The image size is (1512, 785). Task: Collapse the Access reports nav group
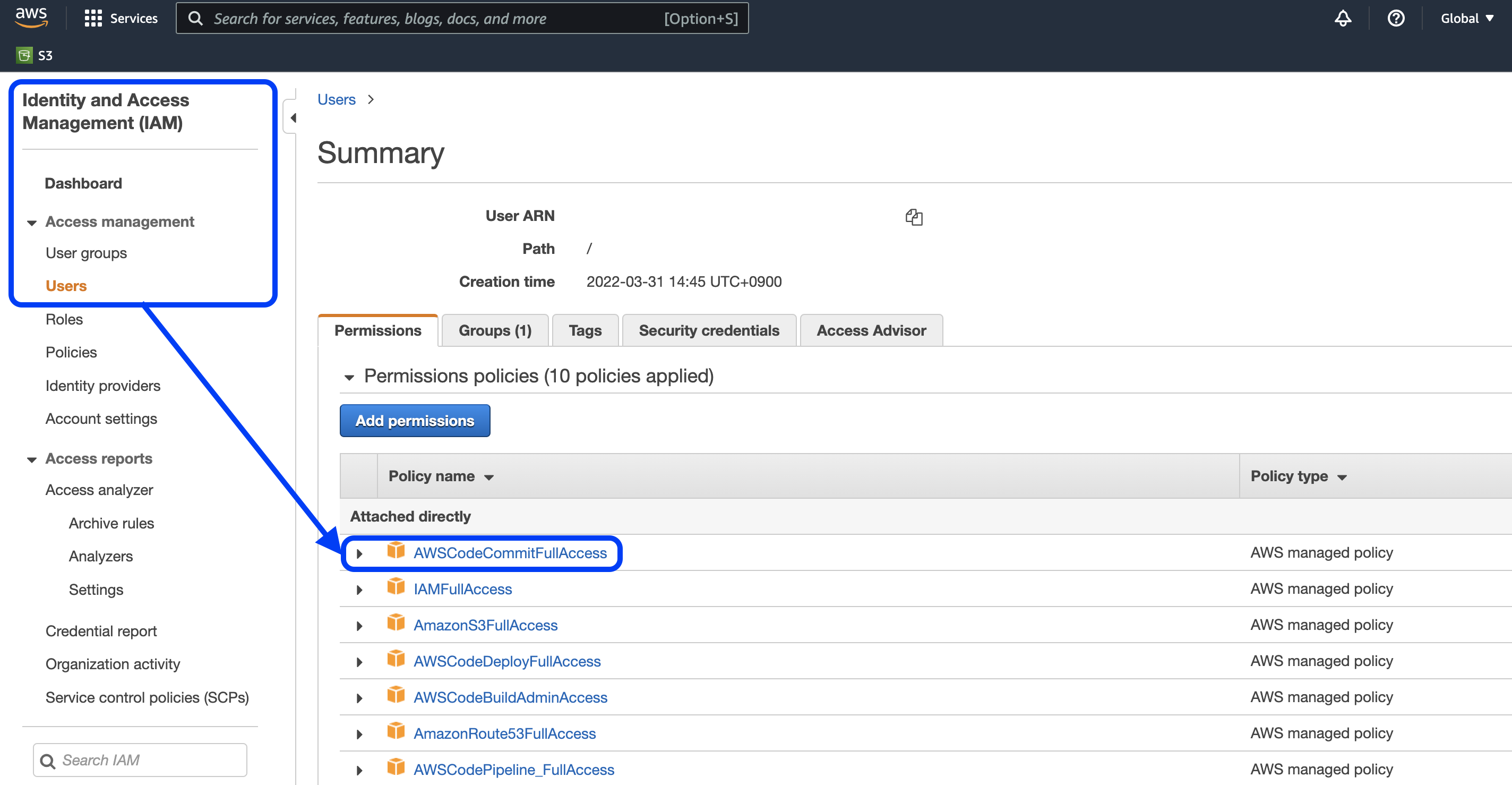(x=32, y=460)
